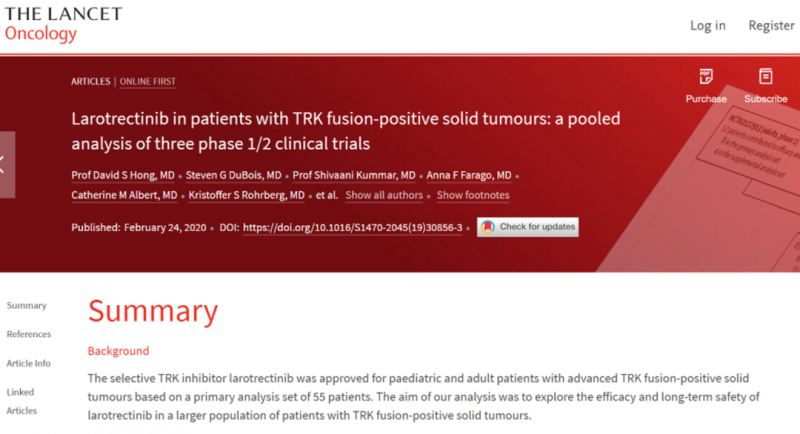This screenshot has height=434, width=800.
Task: Click the Purchase PDF icon
Action: click(706, 76)
